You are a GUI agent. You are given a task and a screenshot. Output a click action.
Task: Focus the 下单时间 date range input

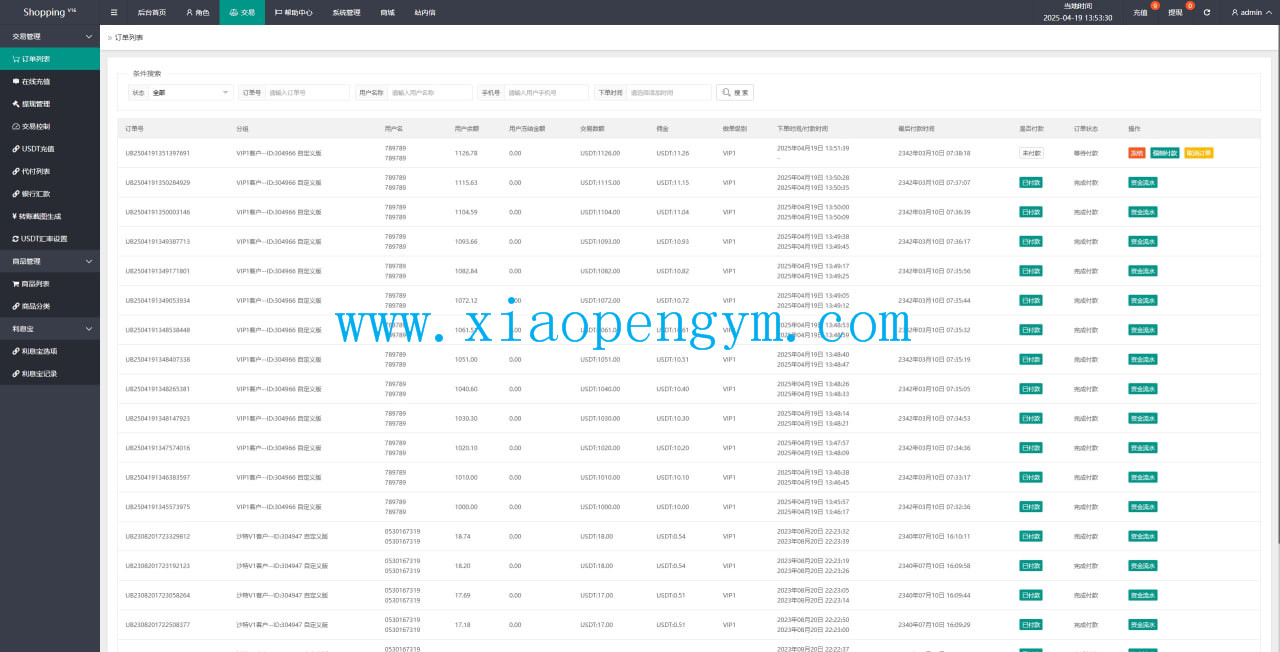[x=669, y=92]
